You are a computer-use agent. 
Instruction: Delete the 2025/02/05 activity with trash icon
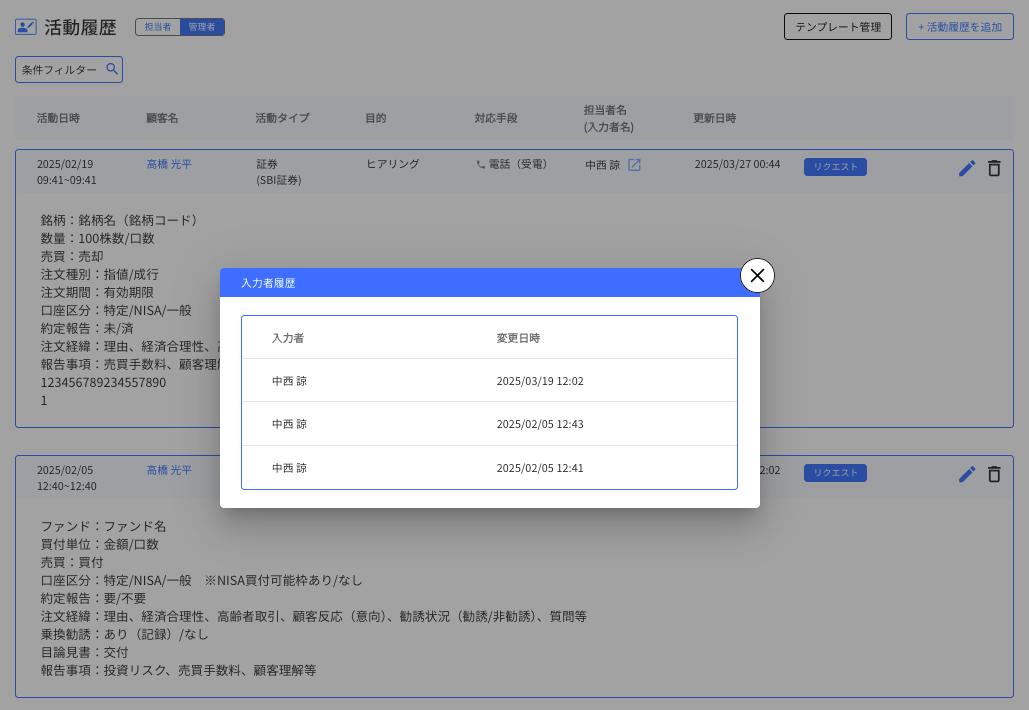(994, 474)
